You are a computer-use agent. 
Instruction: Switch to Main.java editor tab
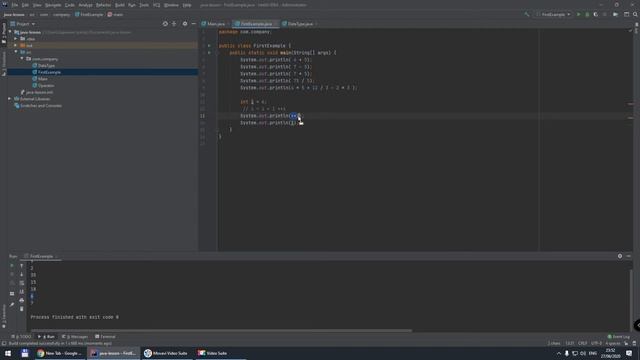pyautogui.click(x=215, y=24)
